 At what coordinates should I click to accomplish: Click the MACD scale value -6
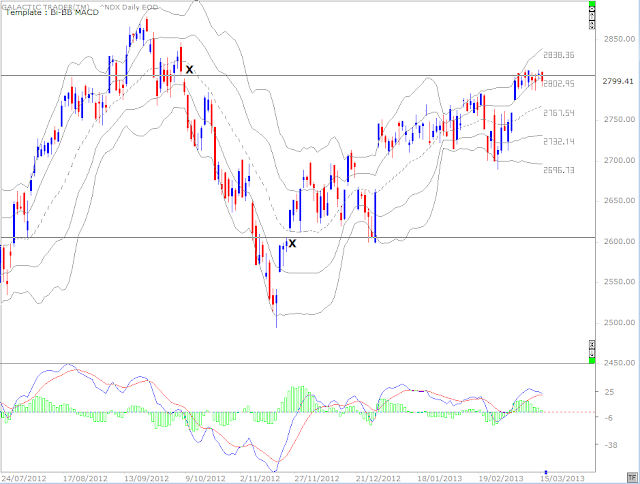[608, 418]
